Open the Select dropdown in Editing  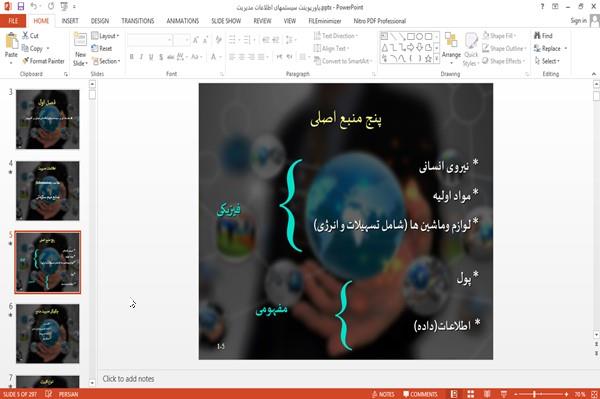pyautogui.click(x=548, y=61)
